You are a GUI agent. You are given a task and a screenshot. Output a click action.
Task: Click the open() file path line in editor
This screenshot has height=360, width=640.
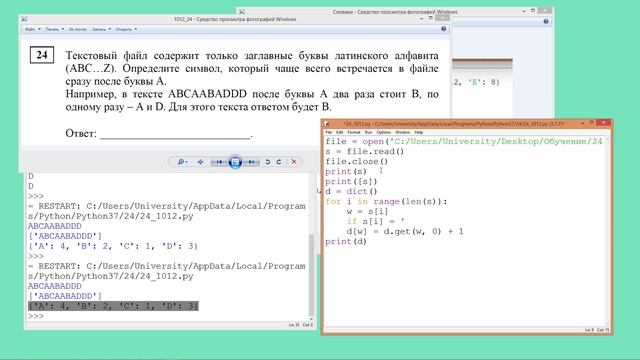click(x=464, y=142)
